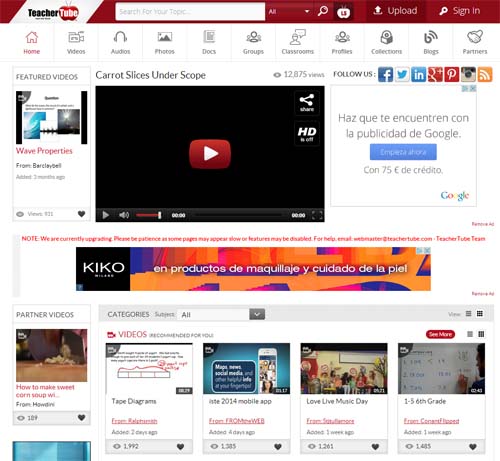Click the TV icon beside search
The width and height of the screenshot is (500, 461).
[x=343, y=12]
